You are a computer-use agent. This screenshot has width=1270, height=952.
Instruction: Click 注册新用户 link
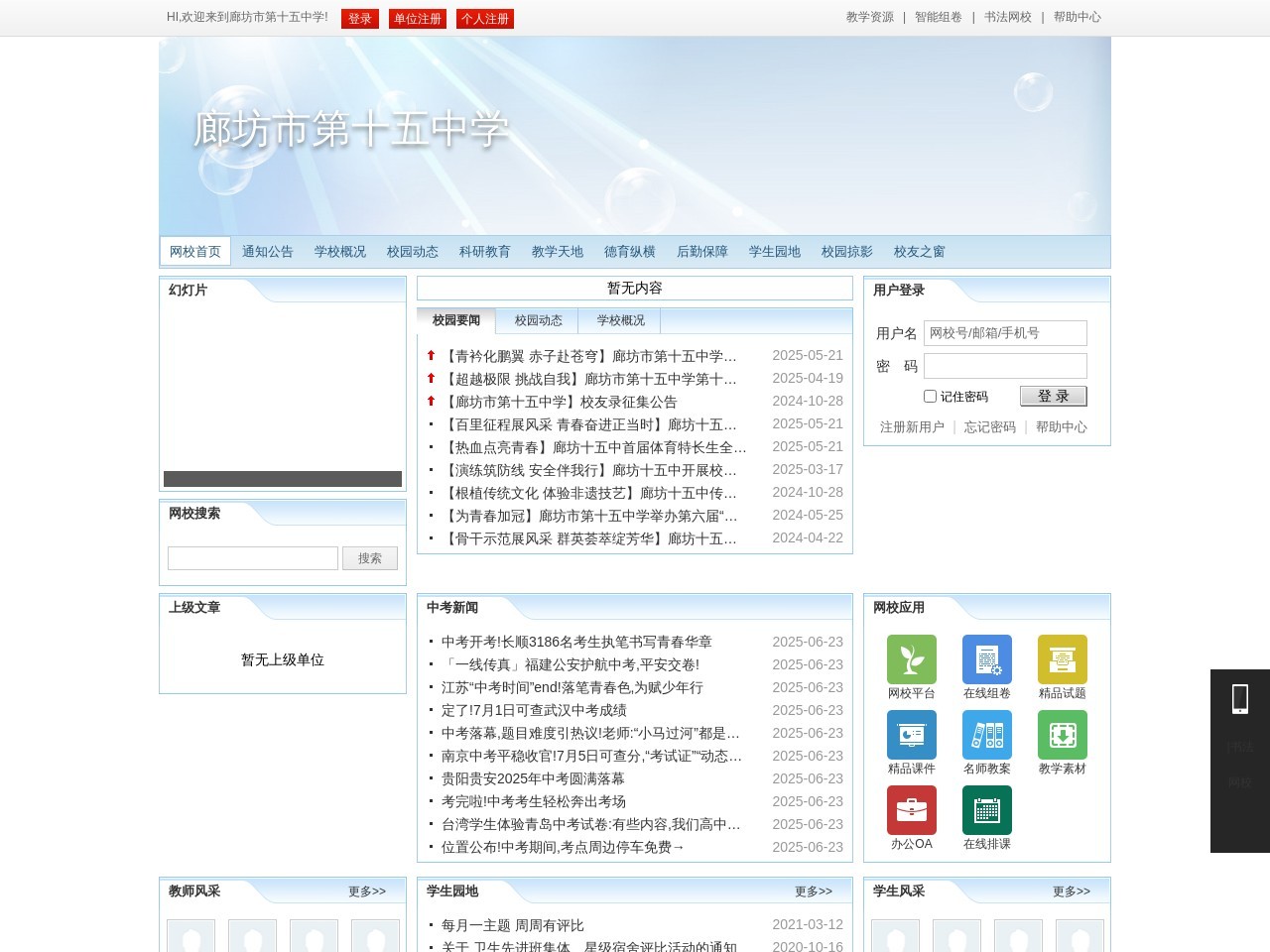(912, 427)
